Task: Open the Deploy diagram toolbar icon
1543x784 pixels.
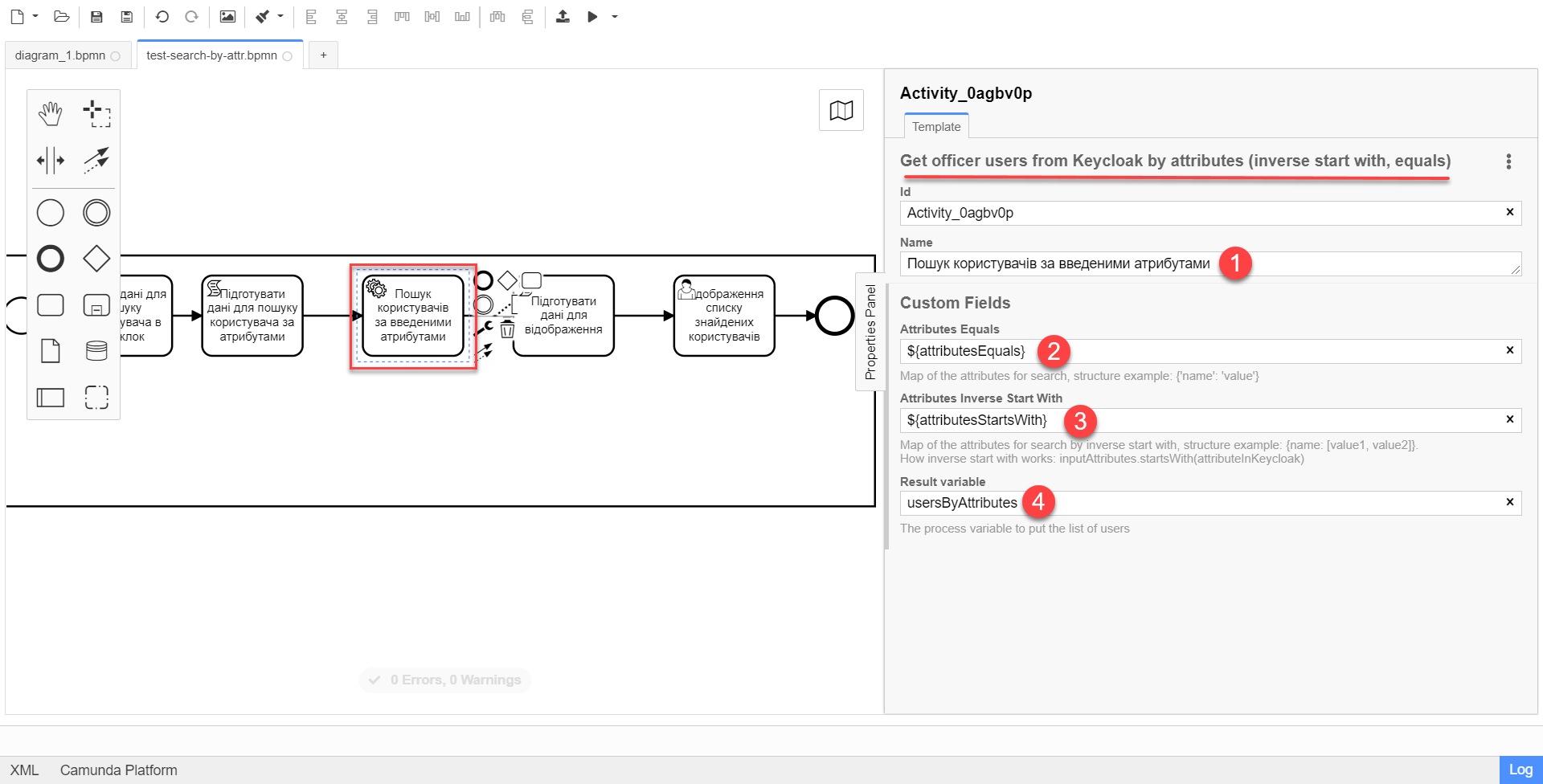Action: click(x=563, y=17)
